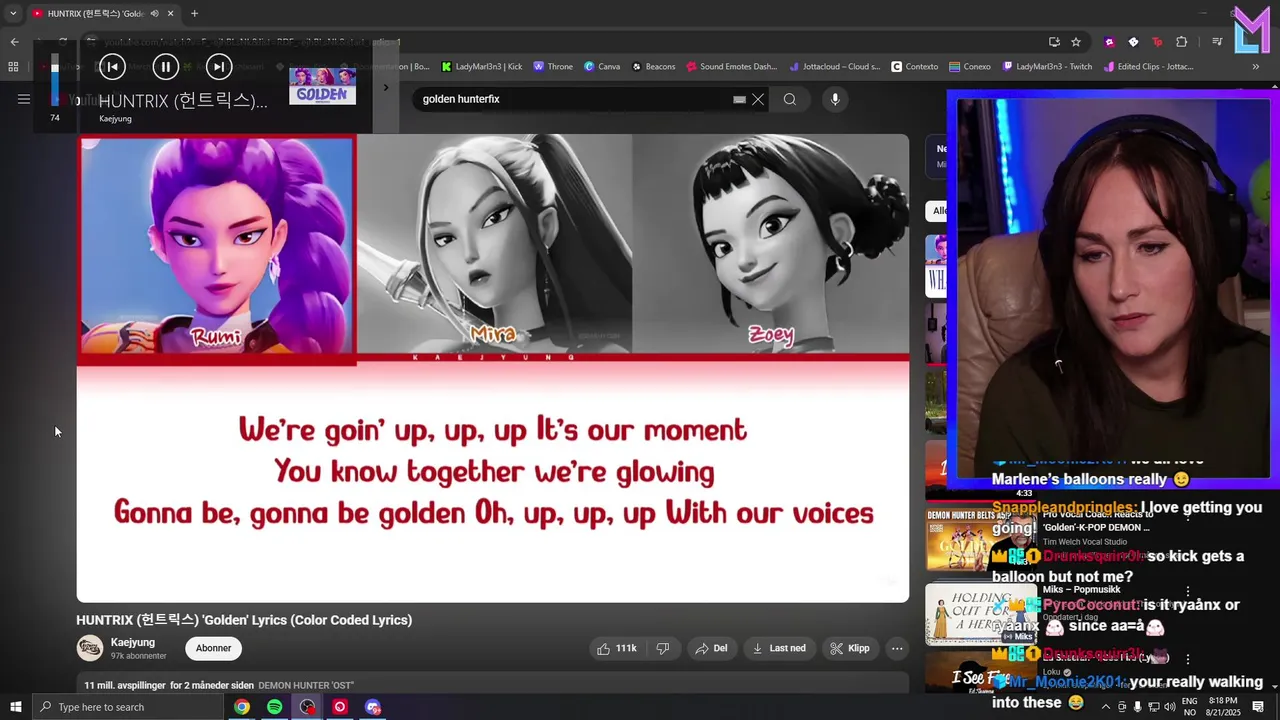Screen dimensions: 1280x720
Task: Open LadyMarl3n3 | Kick bookmark
Action: click(482, 67)
